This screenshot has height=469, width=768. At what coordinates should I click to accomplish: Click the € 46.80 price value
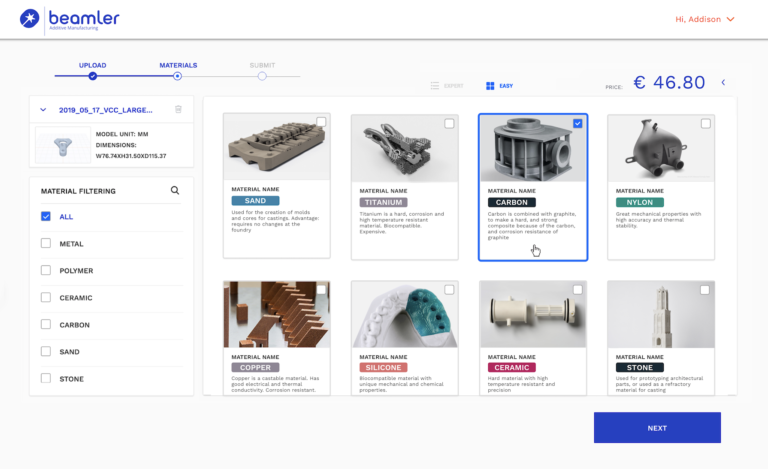click(669, 82)
